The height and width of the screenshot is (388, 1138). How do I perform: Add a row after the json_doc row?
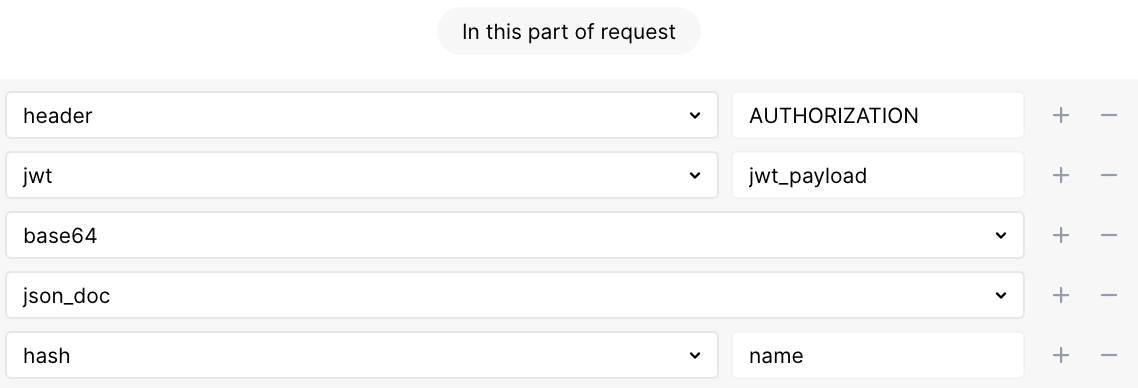1060,295
